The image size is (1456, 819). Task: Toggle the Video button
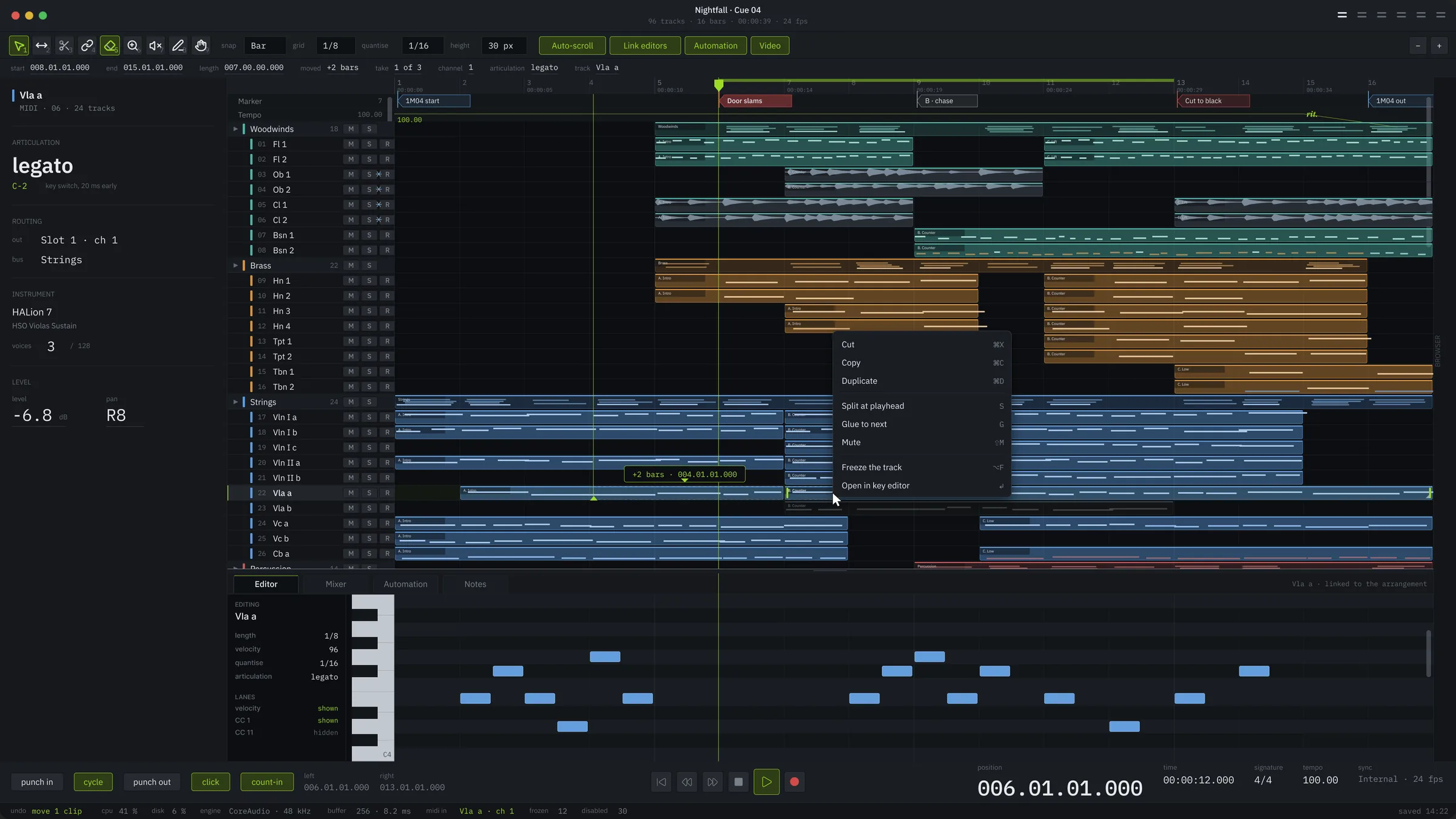point(770,45)
